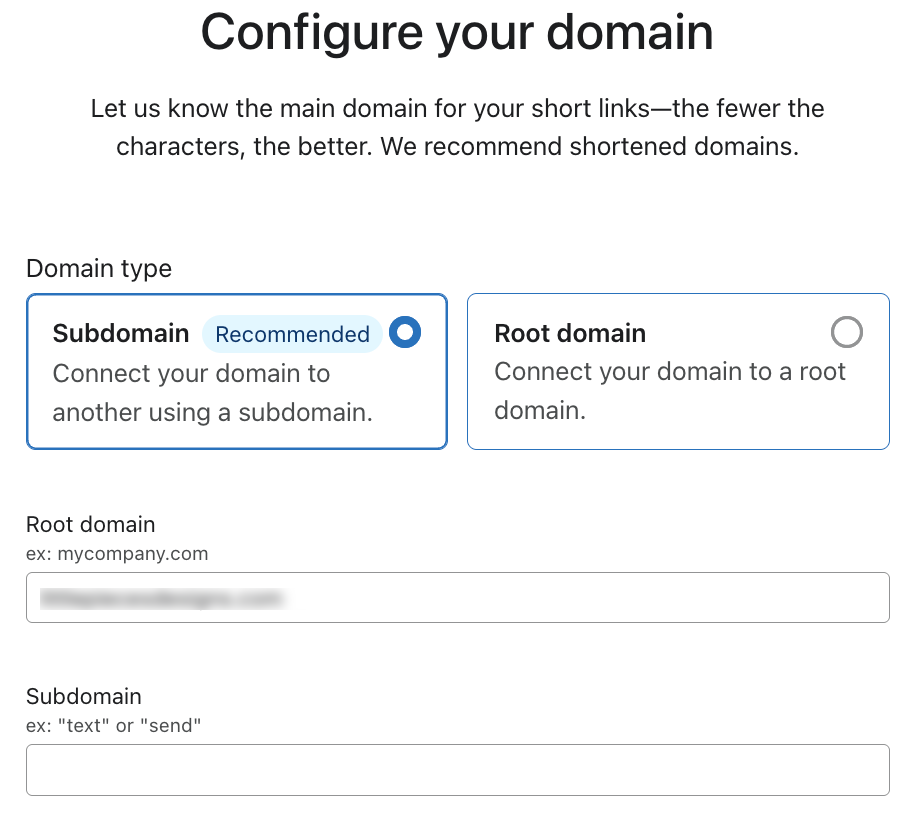Click "Connect your domain to a root" description

(670, 372)
